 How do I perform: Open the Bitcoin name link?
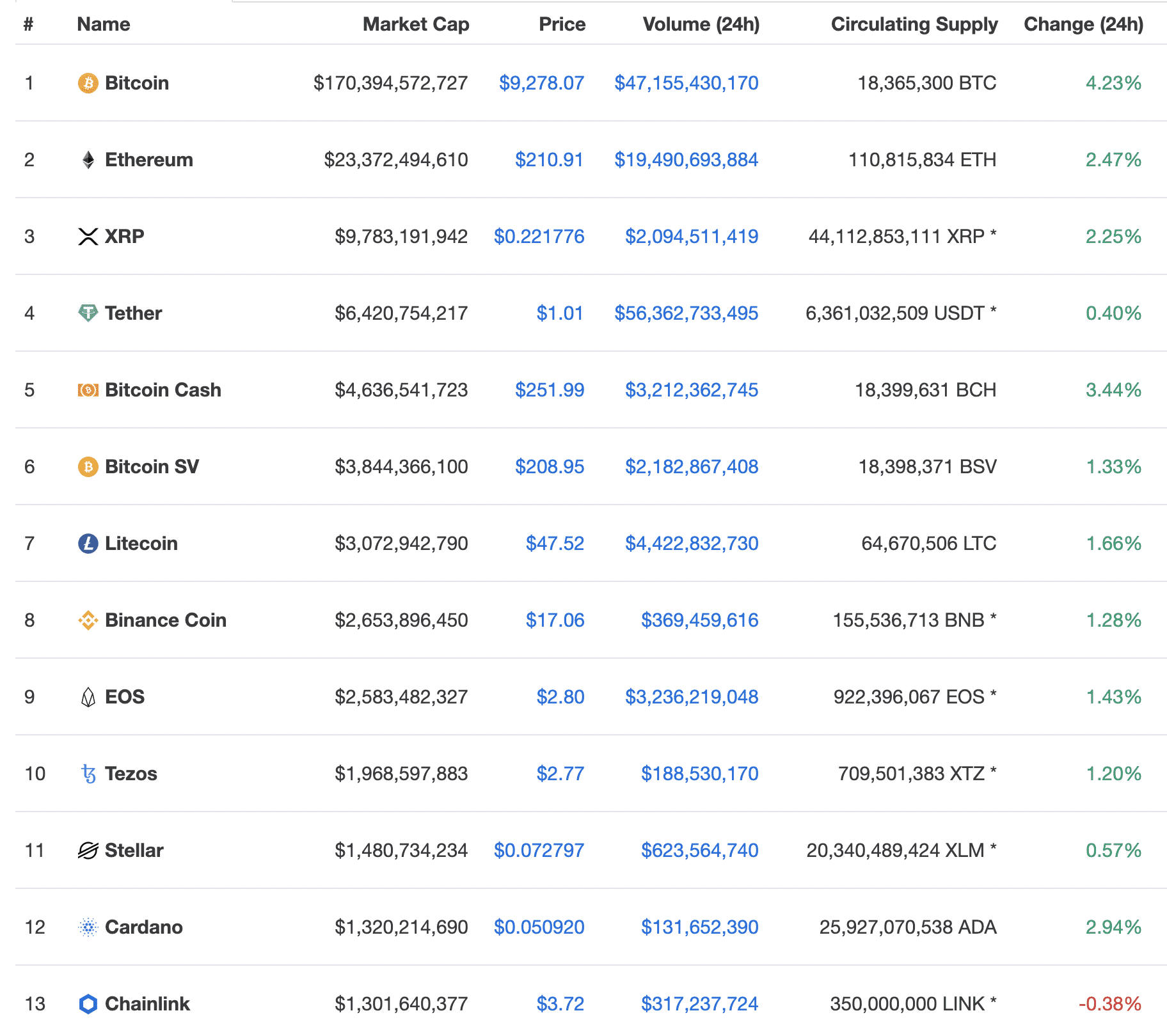click(x=137, y=83)
